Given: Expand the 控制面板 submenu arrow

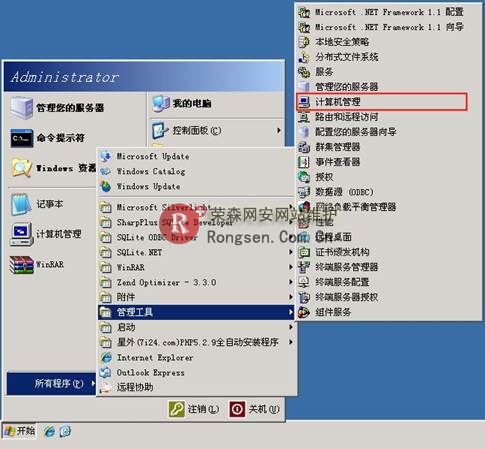Looking at the screenshot, I should coord(279,130).
